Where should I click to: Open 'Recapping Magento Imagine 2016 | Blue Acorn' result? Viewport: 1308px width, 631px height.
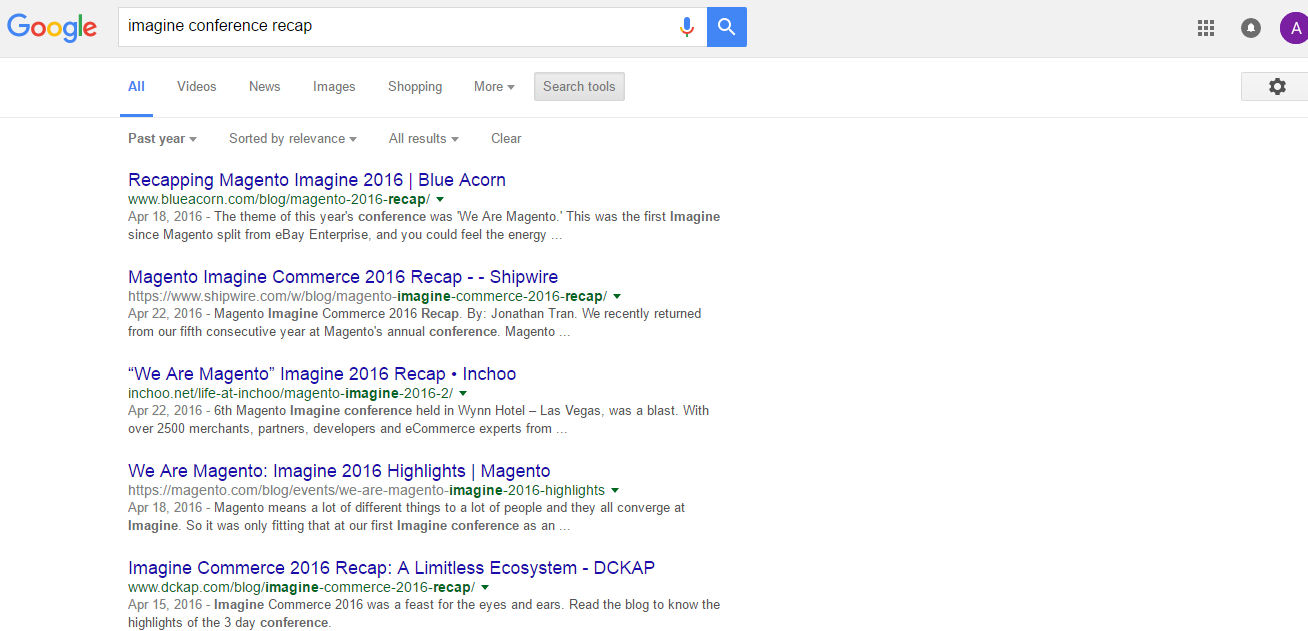tap(317, 180)
